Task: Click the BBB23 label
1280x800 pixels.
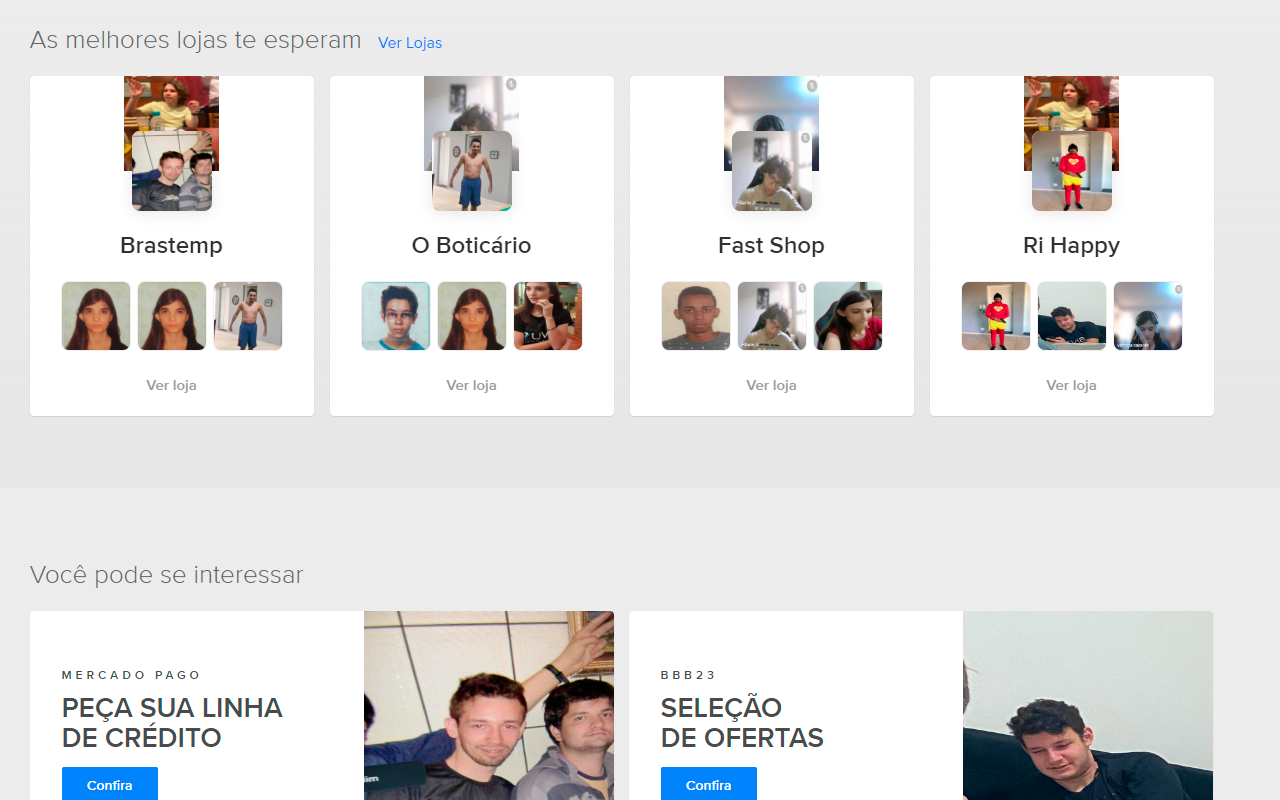Action: pos(689,675)
